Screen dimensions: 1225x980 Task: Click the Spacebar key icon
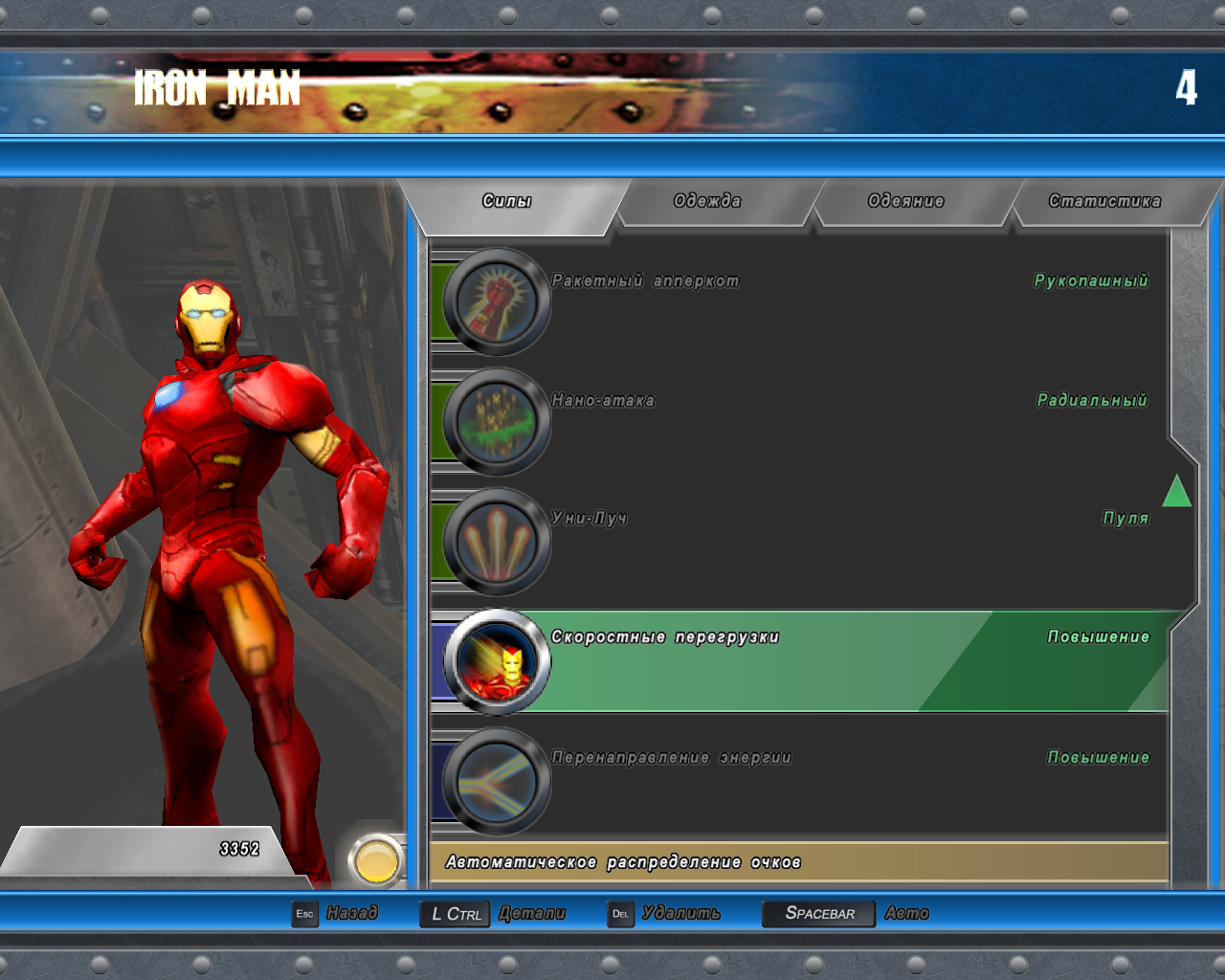click(x=819, y=914)
